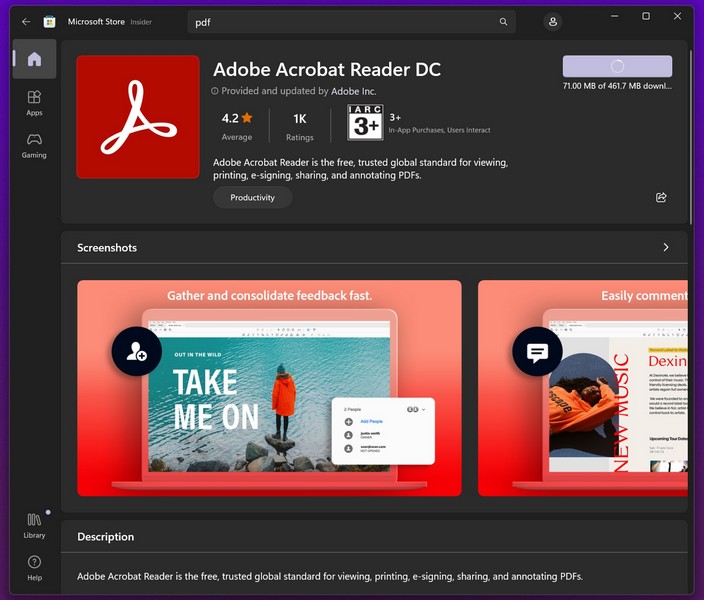The width and height of the screenshot is (704, 600).
Task: Go to the Gaming section
Action: click(34, 146)
